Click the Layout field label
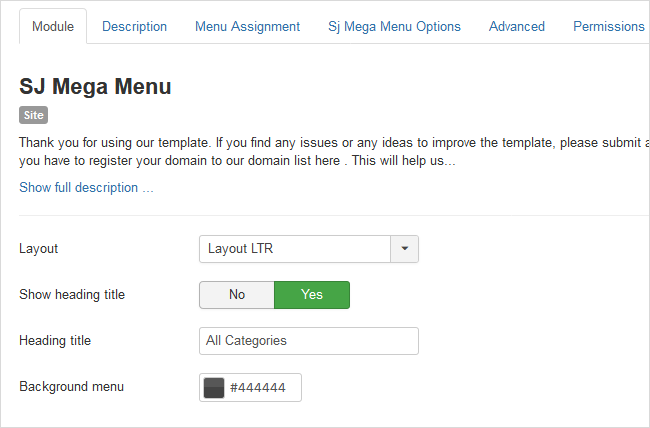Screen dimensions: 650x428 (x=39, y=248)
